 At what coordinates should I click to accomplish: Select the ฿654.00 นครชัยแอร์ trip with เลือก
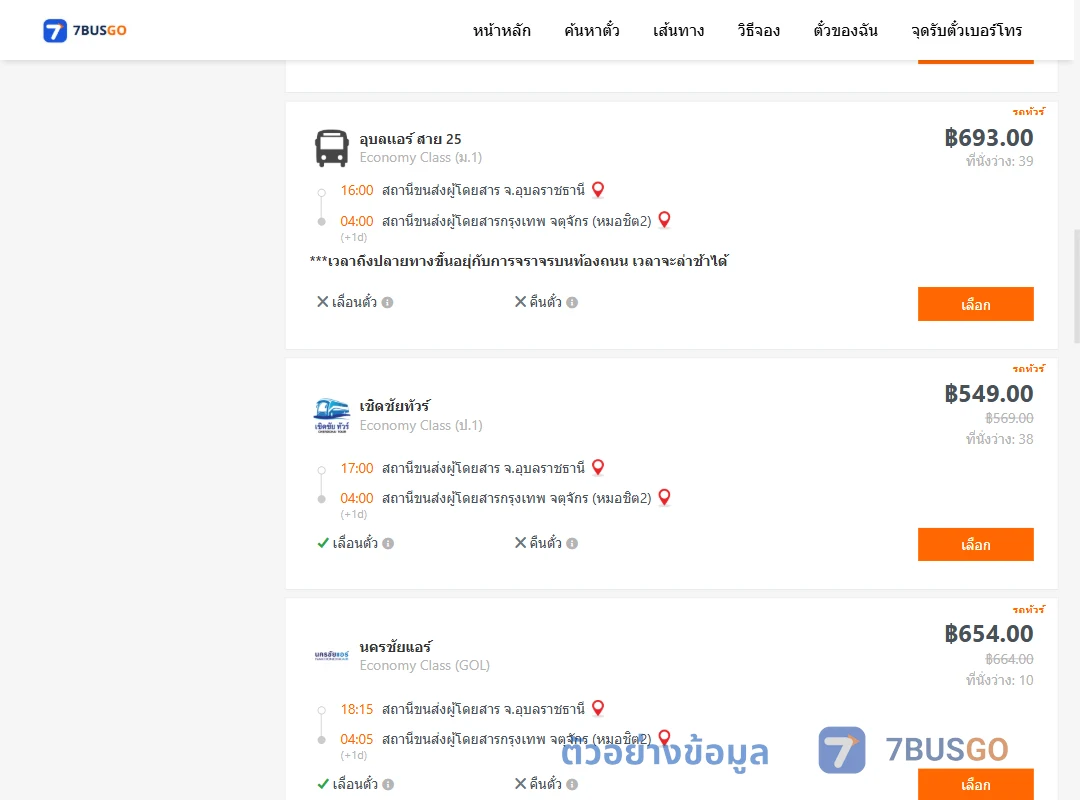point(975,784)
